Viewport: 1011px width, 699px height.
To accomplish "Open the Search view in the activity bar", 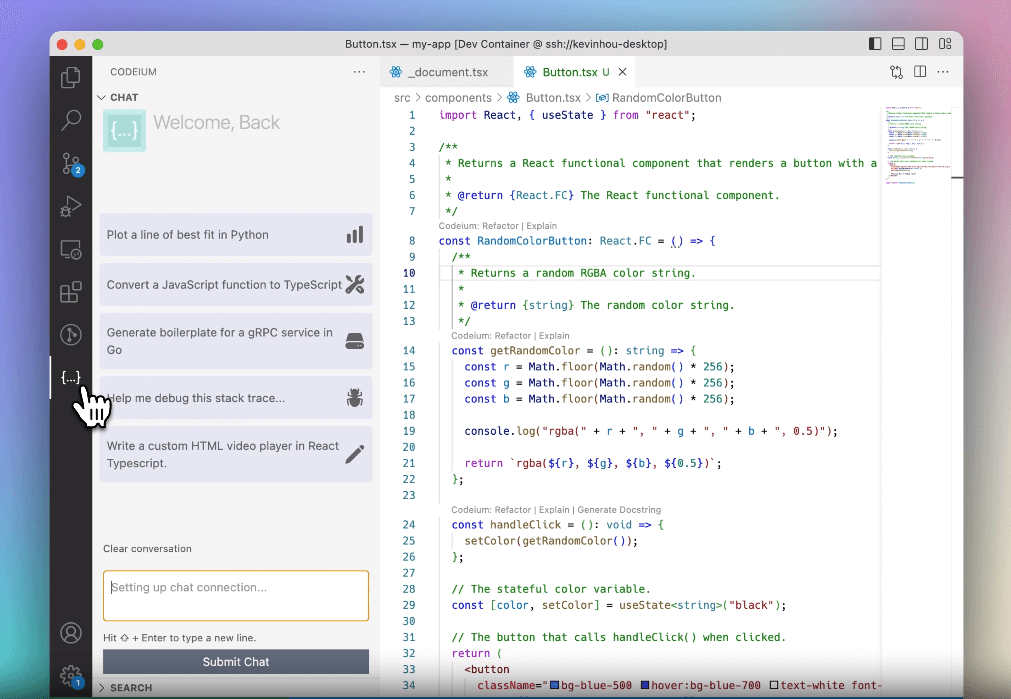I will click(x=71, y=120).
